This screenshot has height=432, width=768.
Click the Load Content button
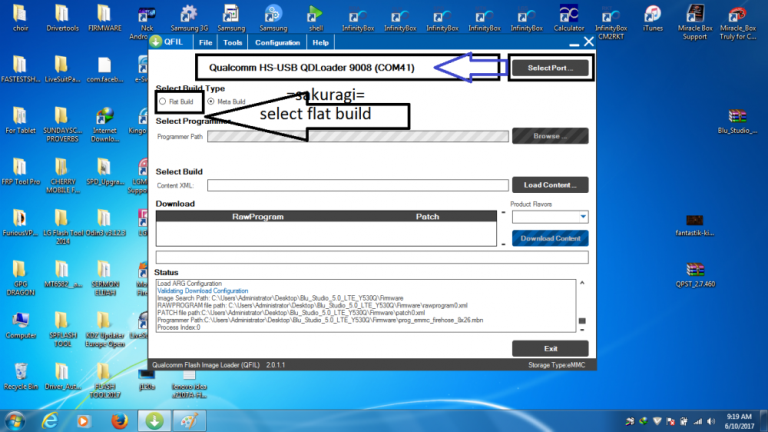(x=550, y=185)
